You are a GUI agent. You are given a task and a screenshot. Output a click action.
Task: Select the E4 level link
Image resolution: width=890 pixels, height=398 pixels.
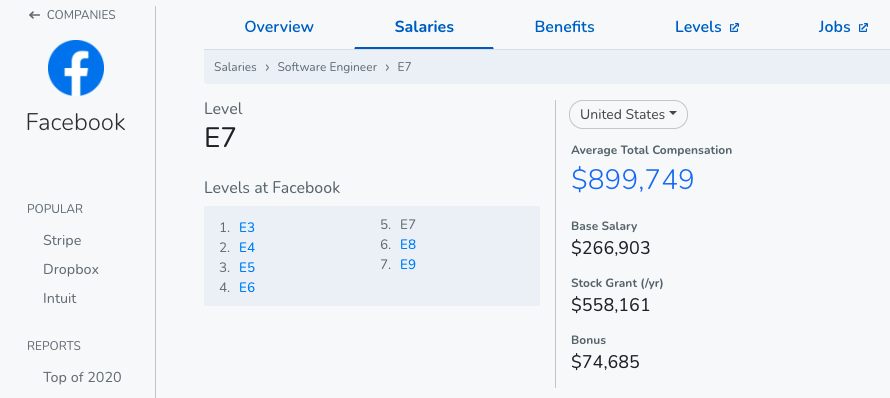[x=247, y=248]
